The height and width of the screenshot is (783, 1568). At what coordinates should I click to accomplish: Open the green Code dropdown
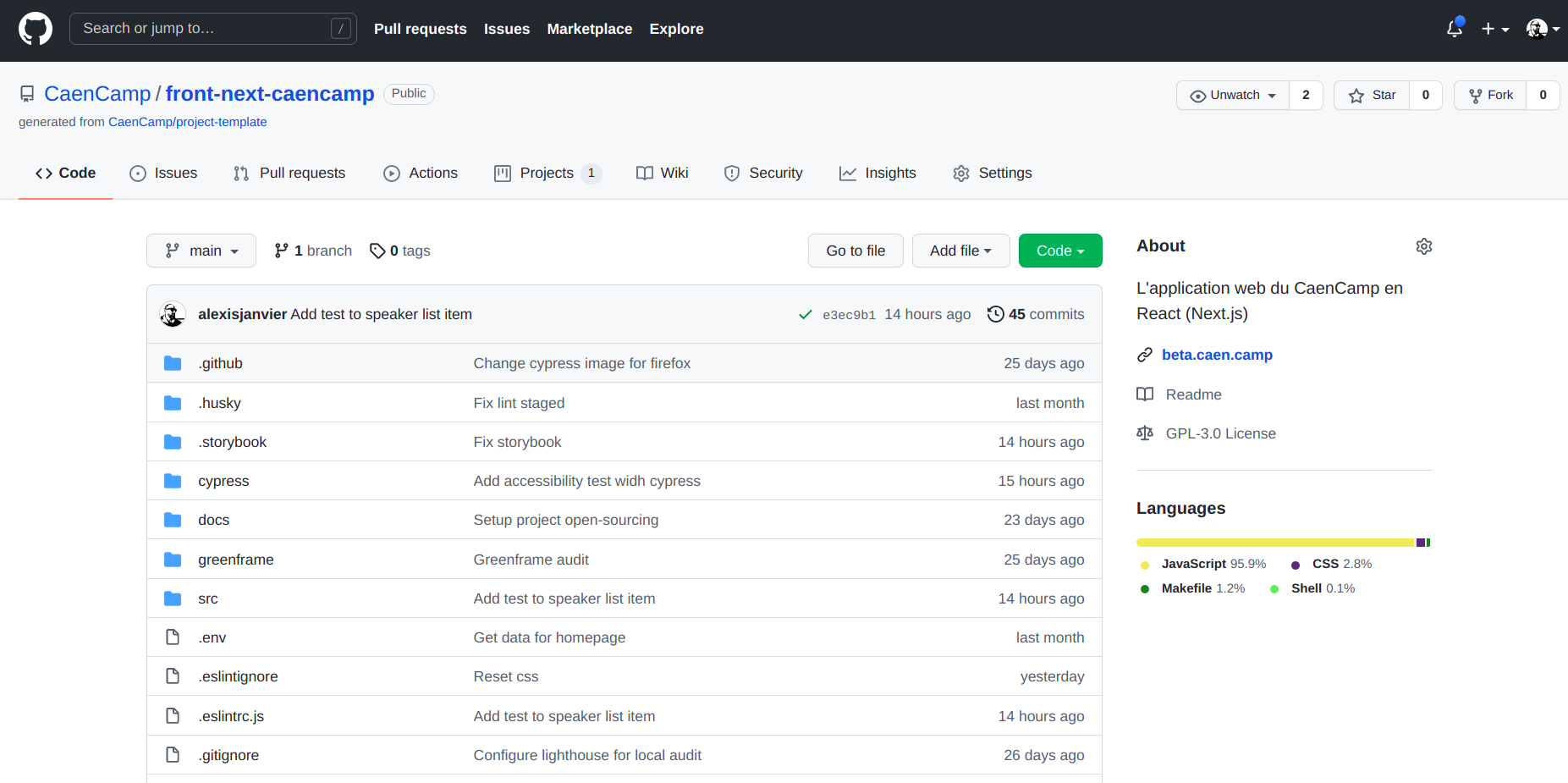[x=1060, y=251]
